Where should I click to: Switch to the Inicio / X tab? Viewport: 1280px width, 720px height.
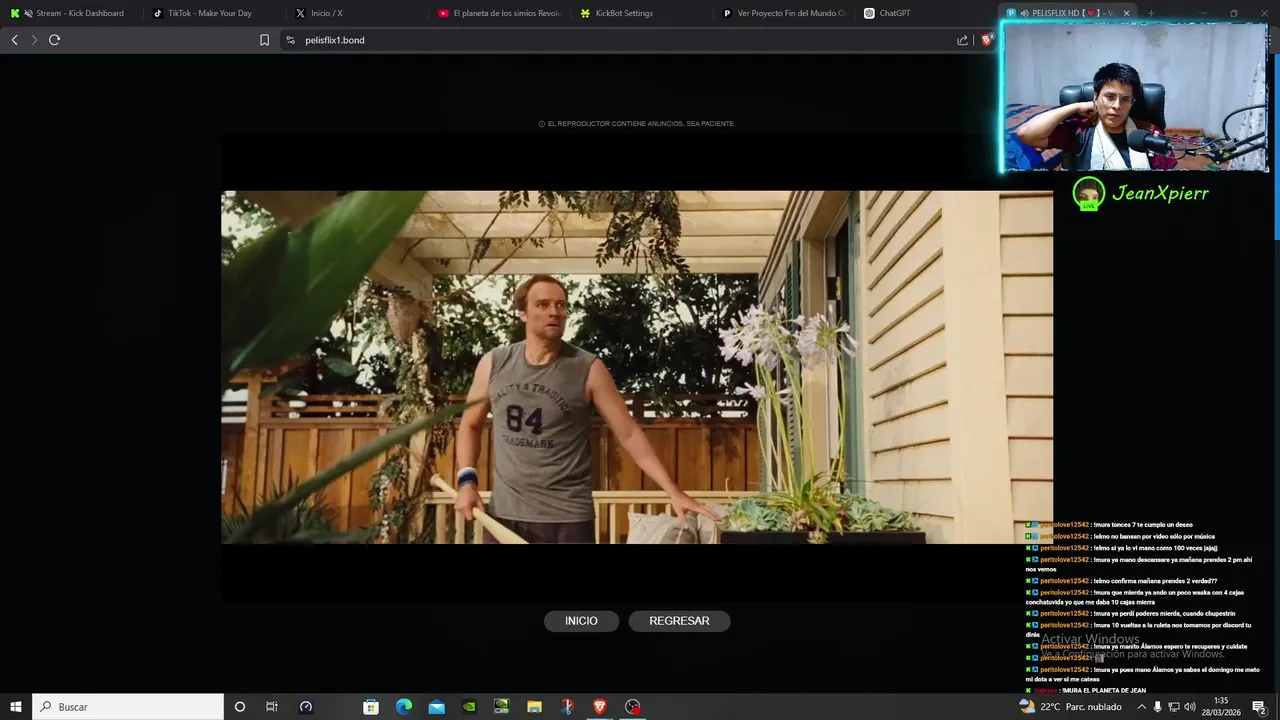point(356,13)
